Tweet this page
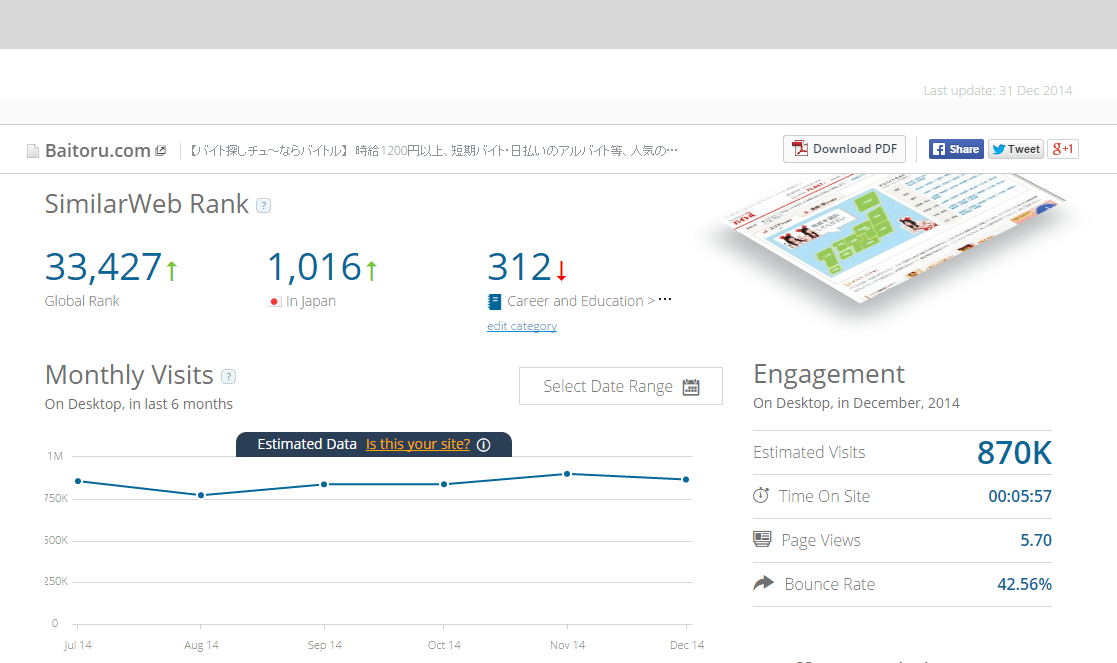 click(1016, 149)
